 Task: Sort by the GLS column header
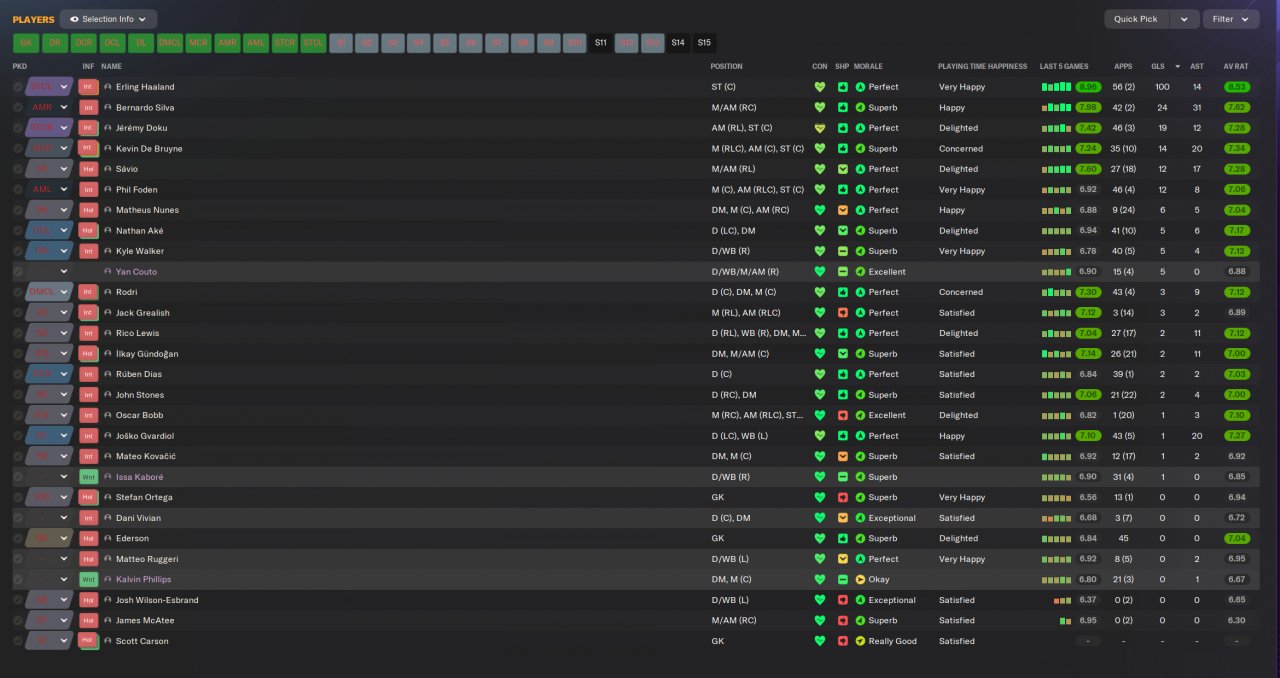[x=1158, y=66]
